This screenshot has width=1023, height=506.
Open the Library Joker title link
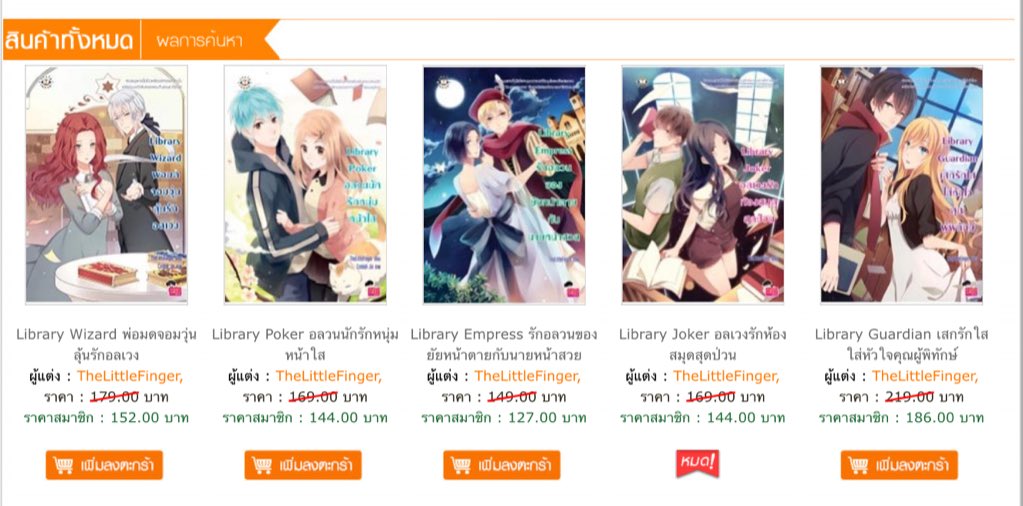point(703,345)
